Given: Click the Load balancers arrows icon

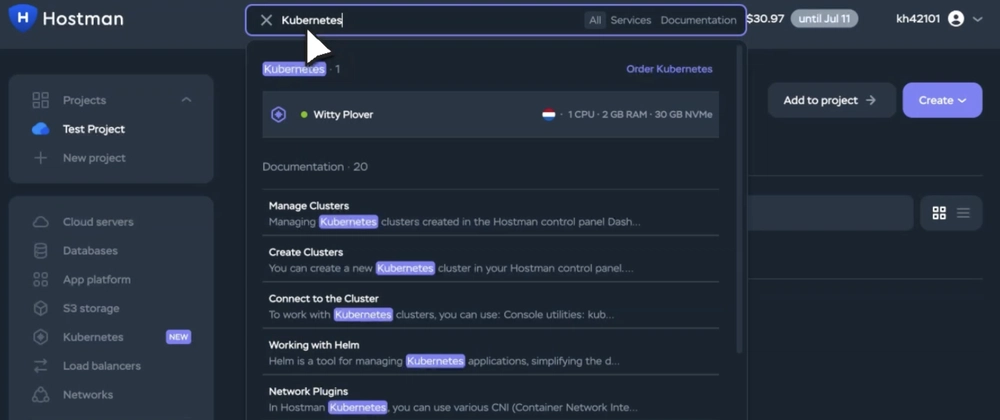Looking at the screenshot, I should pos(41,366).
